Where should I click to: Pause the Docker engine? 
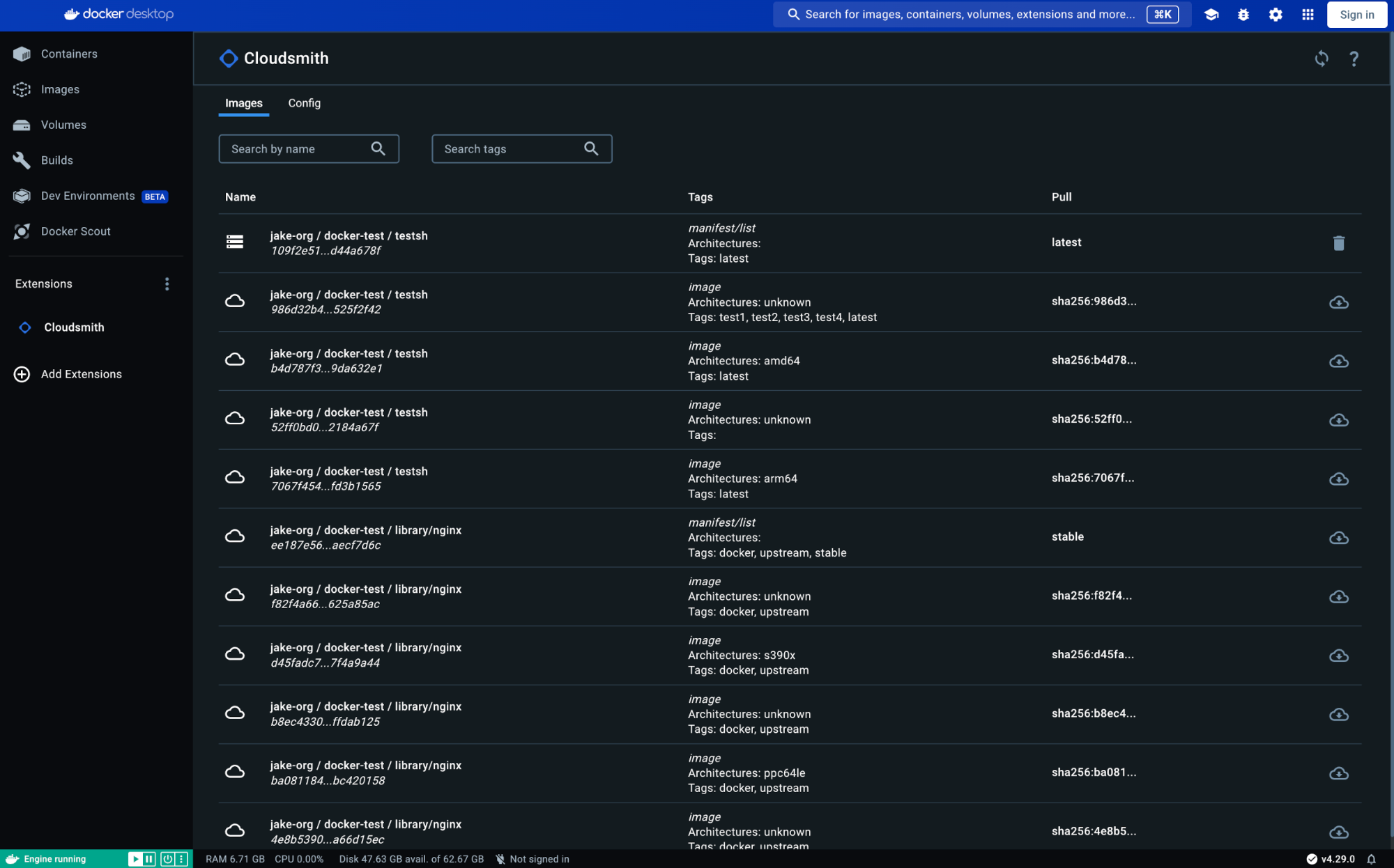pyautogui.click(x=149, y=859)
